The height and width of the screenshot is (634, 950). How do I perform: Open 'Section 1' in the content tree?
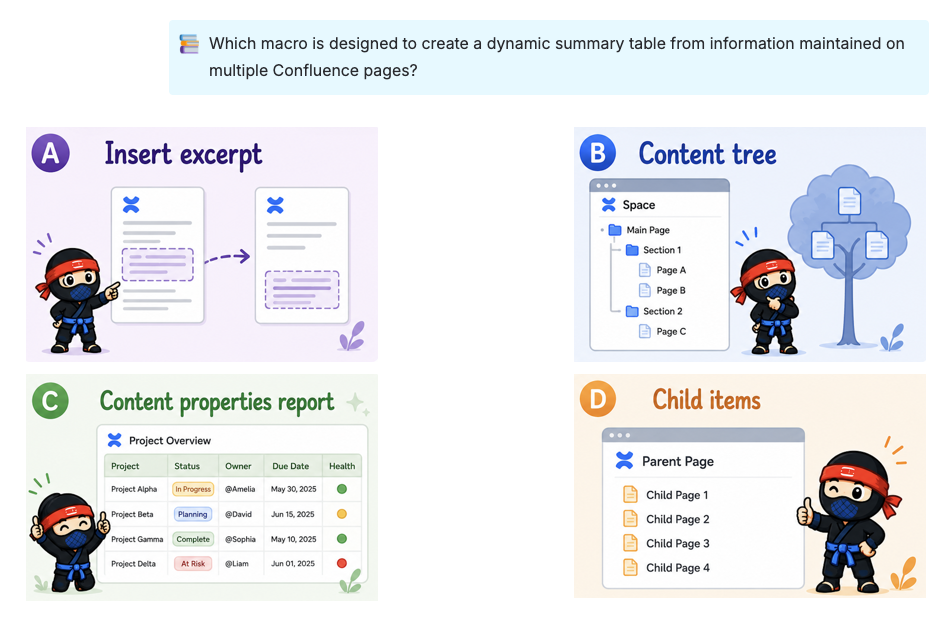662,250
